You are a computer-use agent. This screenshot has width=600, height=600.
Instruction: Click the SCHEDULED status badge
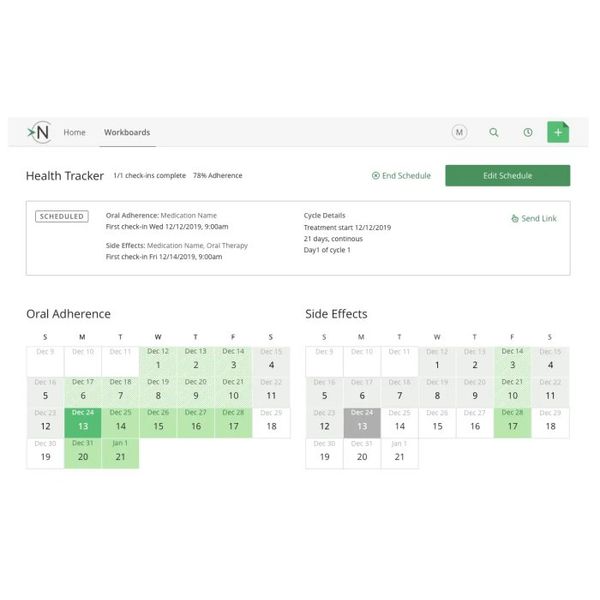click(62, 216)
